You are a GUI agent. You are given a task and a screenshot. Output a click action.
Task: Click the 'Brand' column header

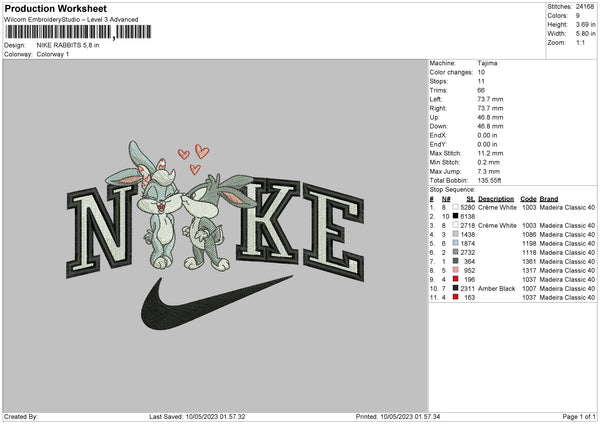pos(549,199)
